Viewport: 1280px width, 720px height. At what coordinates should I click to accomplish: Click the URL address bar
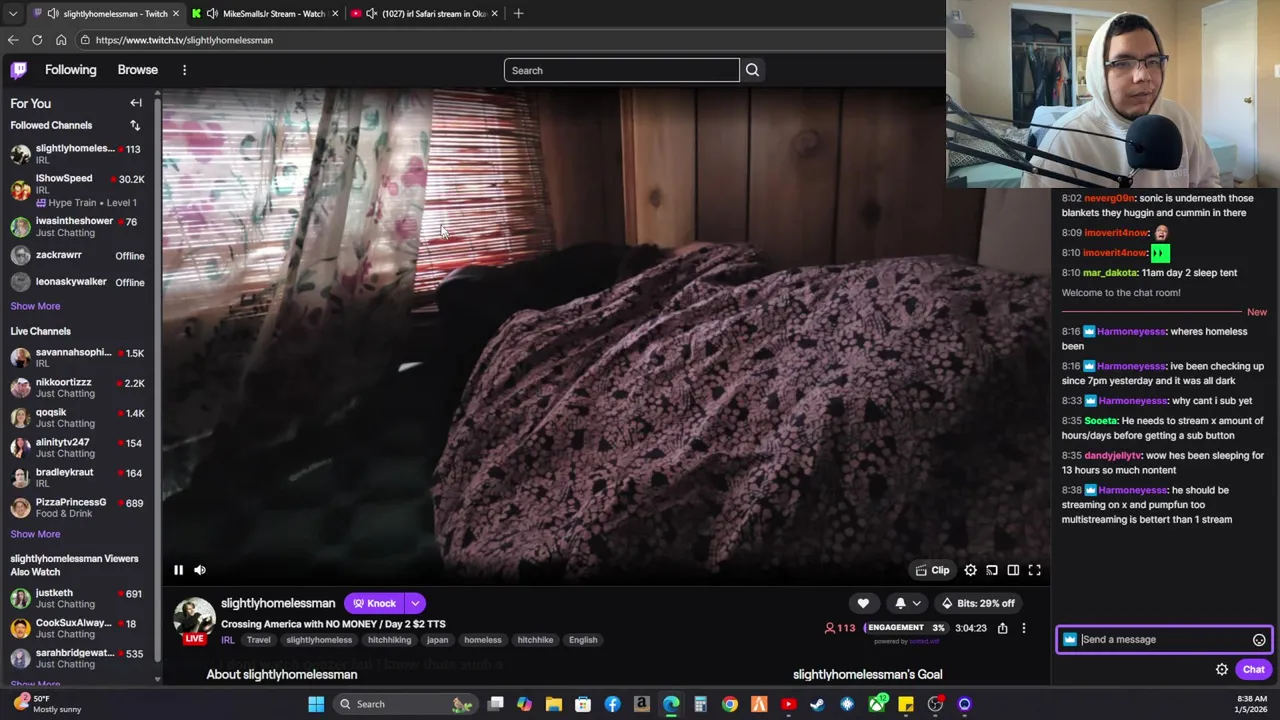510,40
